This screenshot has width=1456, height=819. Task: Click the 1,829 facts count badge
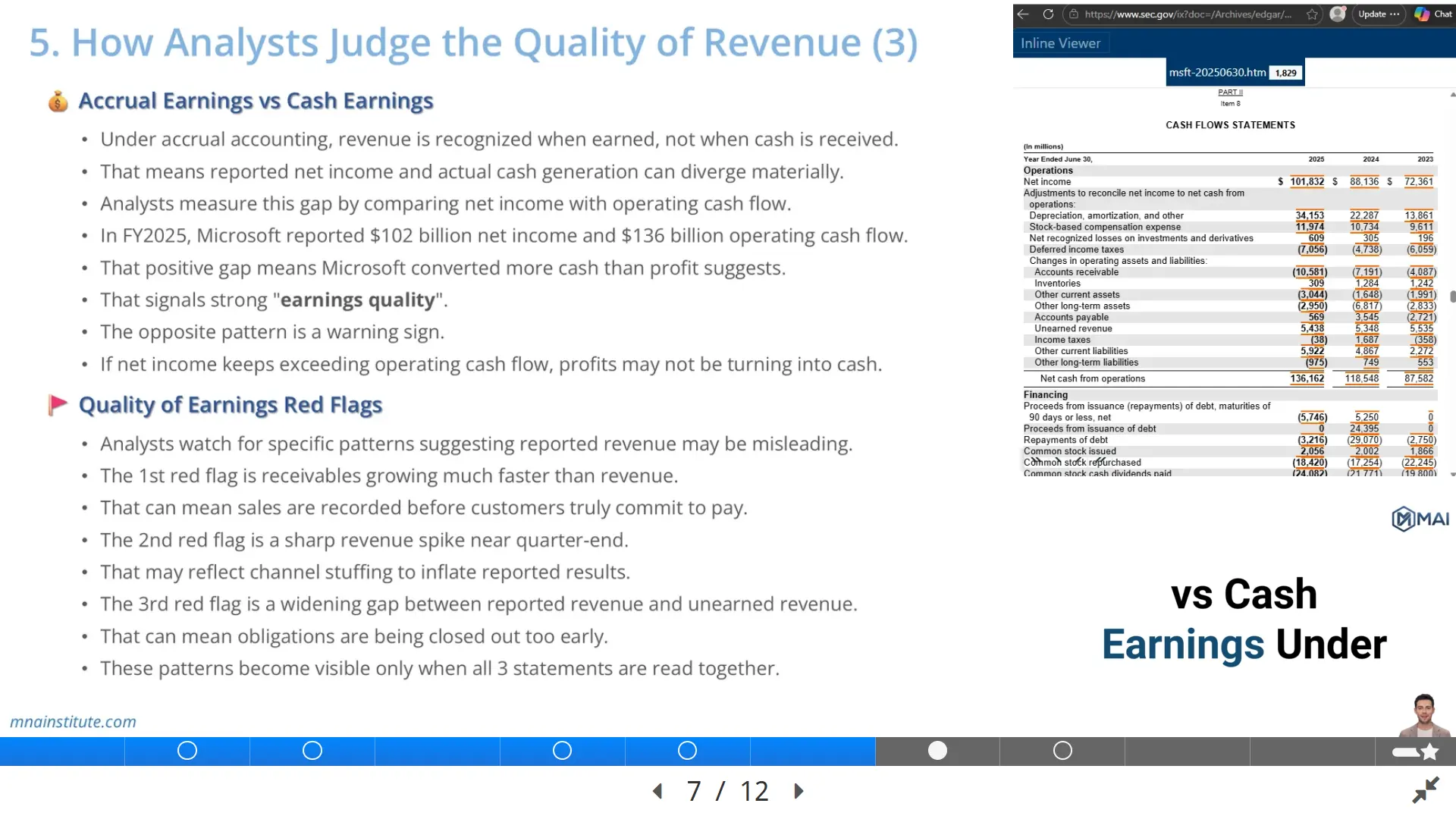pos(1285,73)
